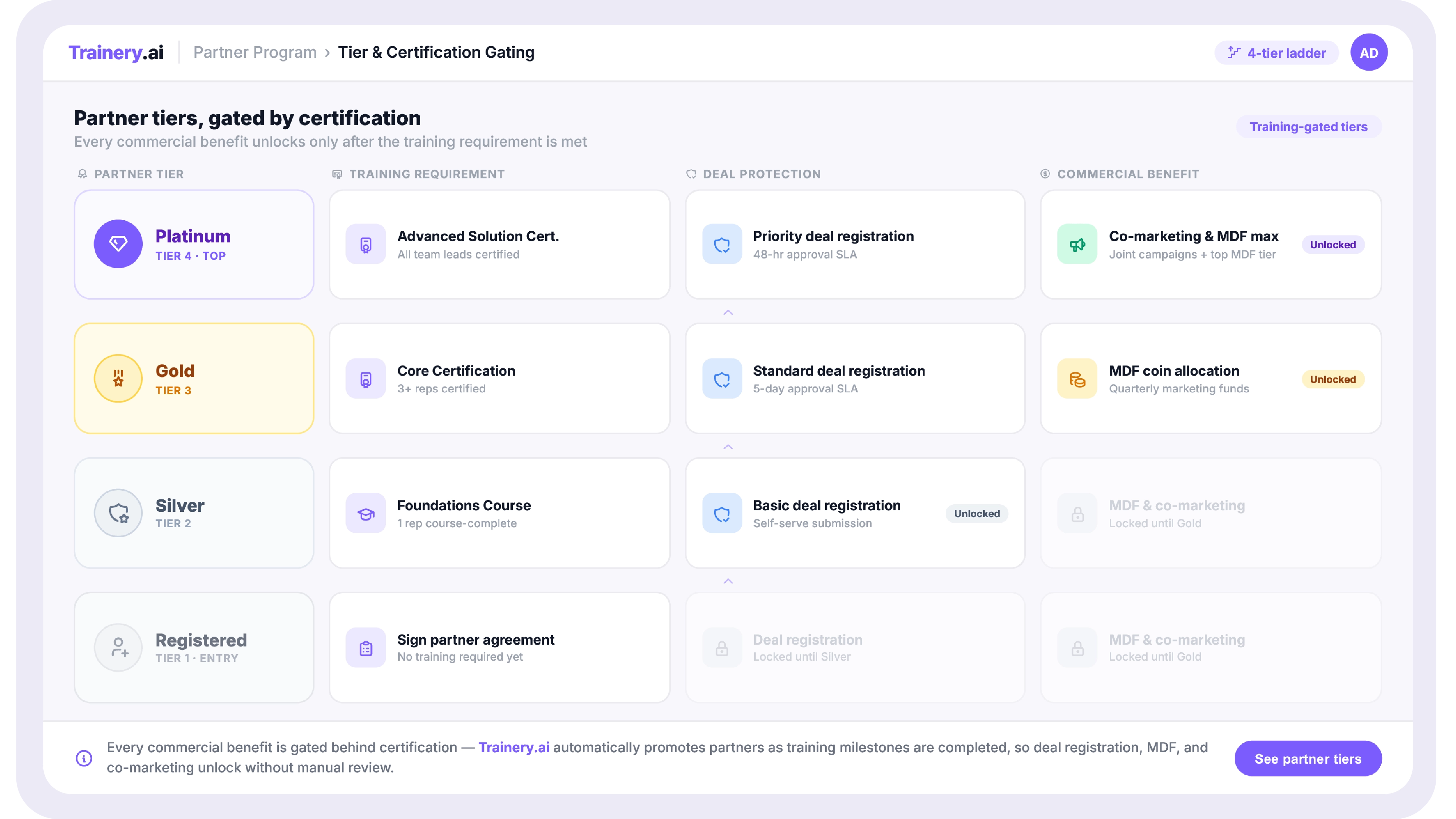Click the lock icon beside Deal registration
1456x819 pixels.
click(x=722, y=648)
